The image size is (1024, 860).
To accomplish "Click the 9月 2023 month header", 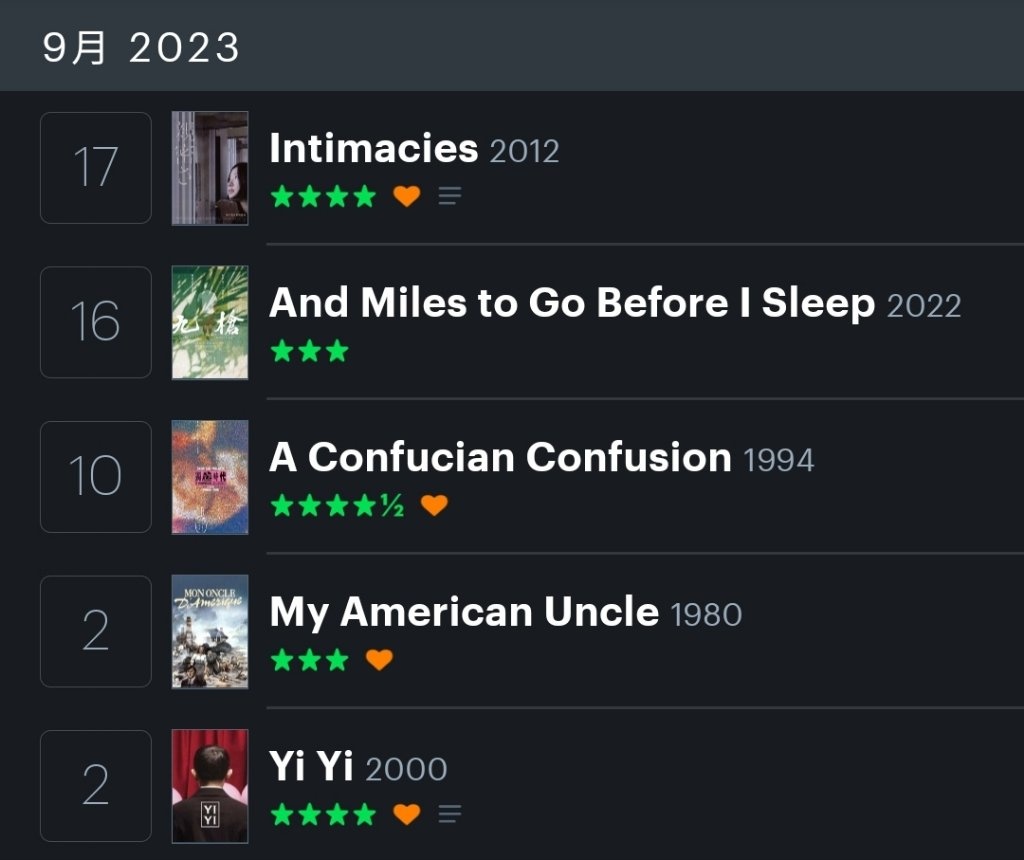I will [x=140, y=48].
